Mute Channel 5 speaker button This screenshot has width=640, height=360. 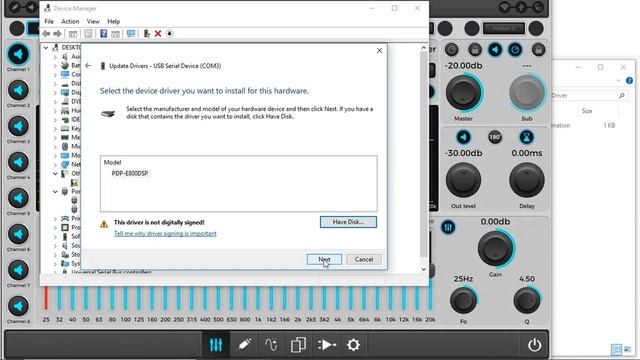tap(18, 198)
